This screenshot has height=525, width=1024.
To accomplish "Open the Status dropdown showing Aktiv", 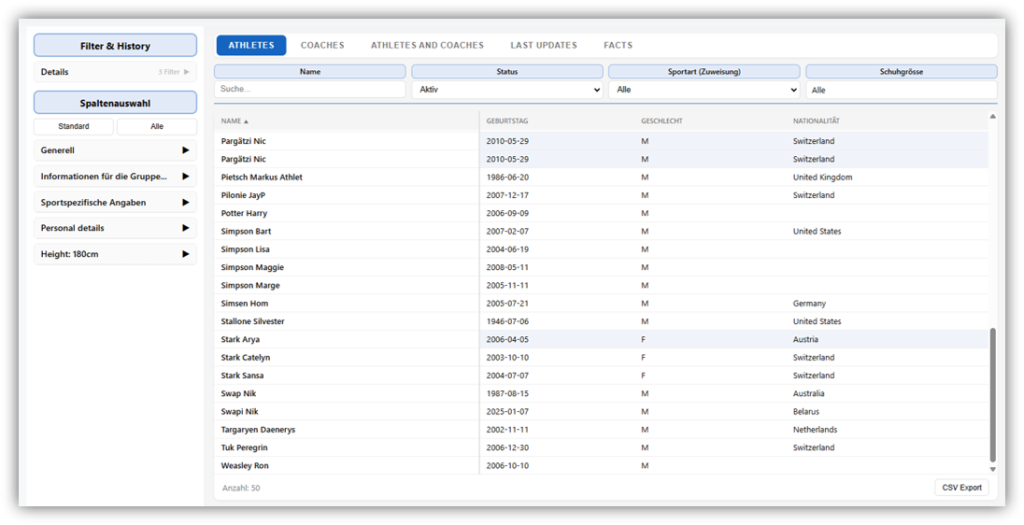I will pos(507,90).
